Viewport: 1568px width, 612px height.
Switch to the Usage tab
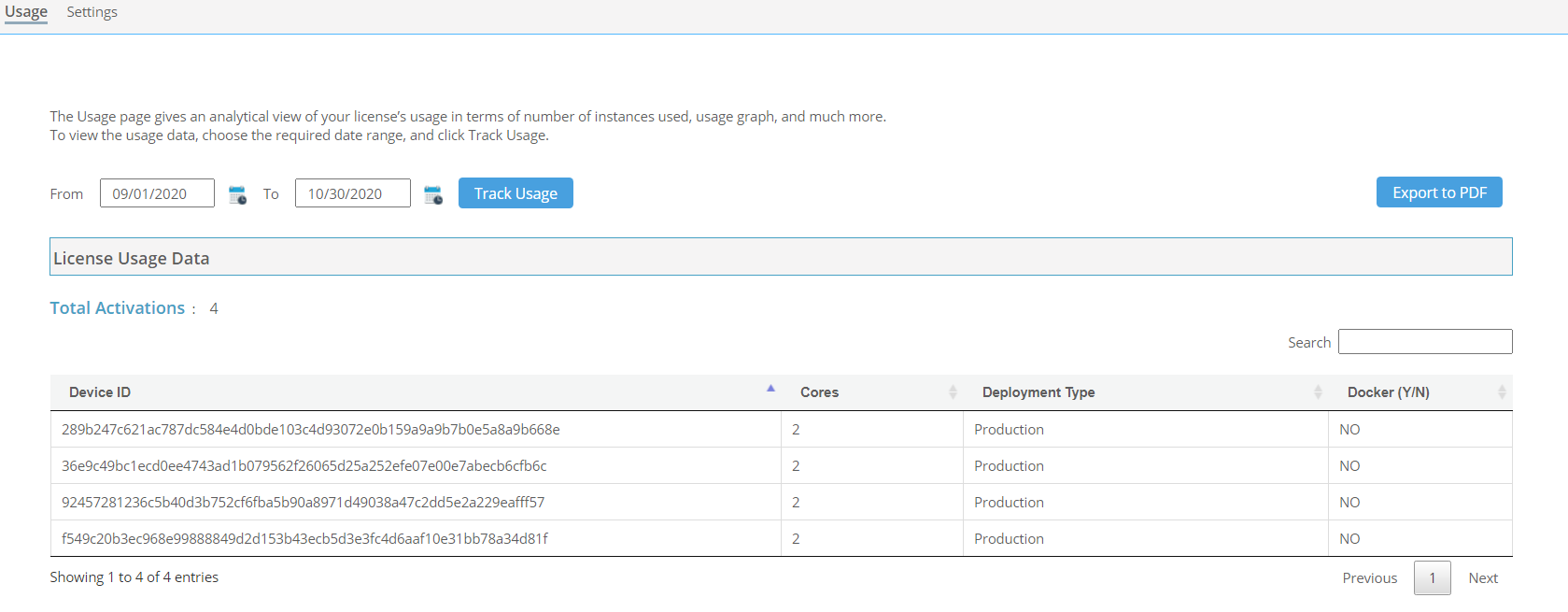click(26, 12)
